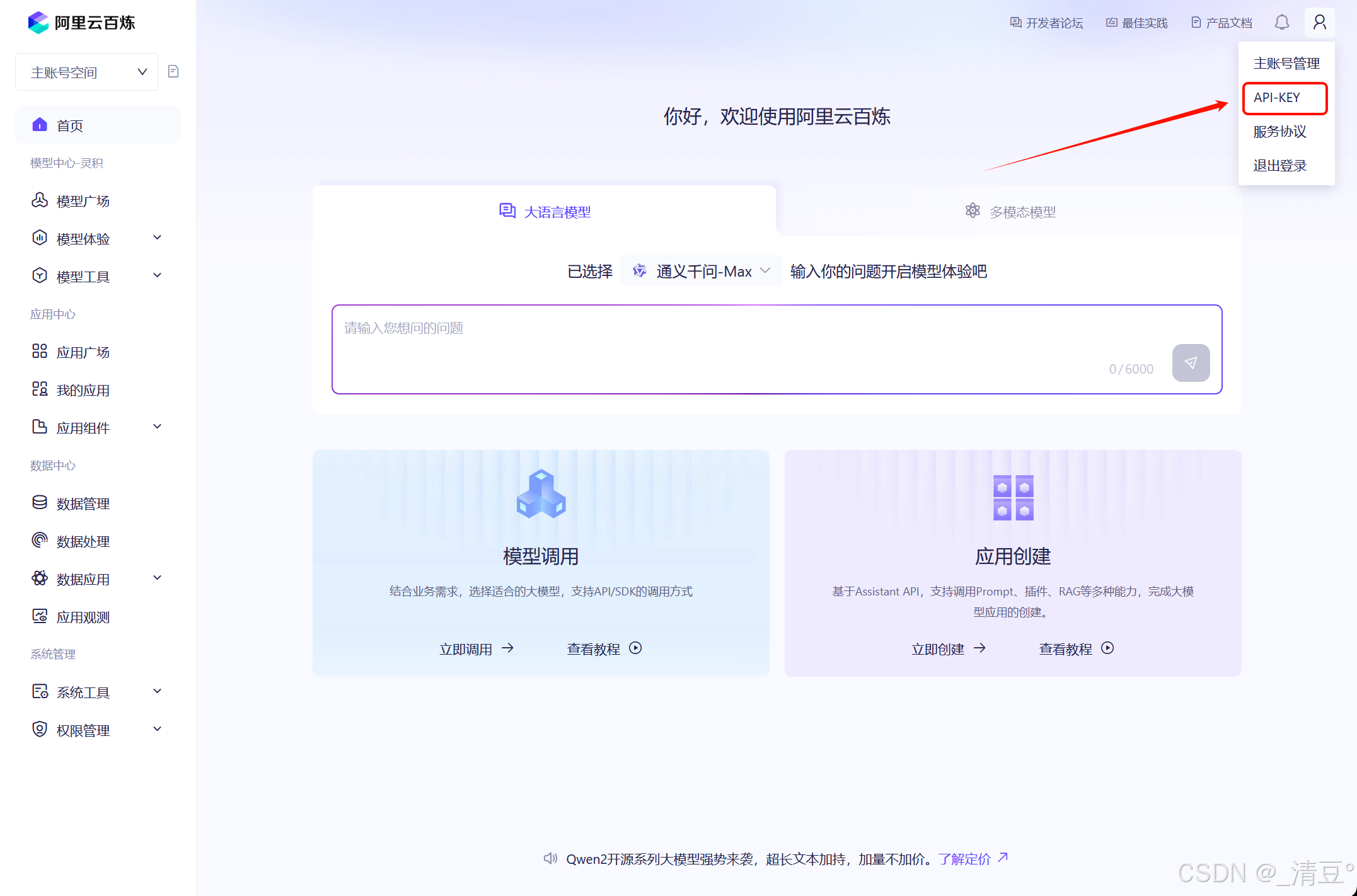Open the 数据管理 sidebar item
Screen dimensions: 1357x896
click(98, 503)
